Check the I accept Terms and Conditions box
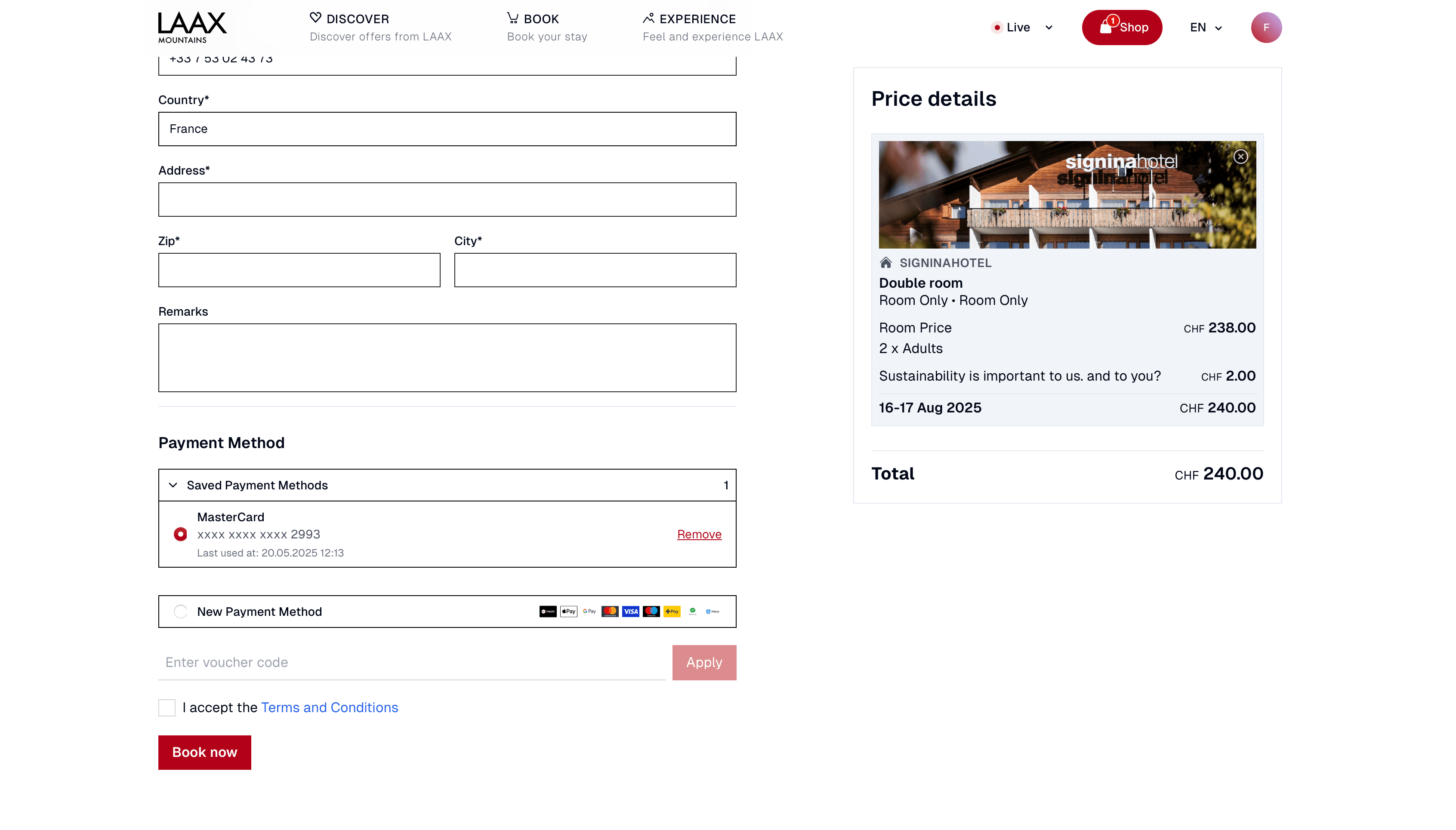The width and height of the screenshot is (1456, 830). [x=166, y=707]
